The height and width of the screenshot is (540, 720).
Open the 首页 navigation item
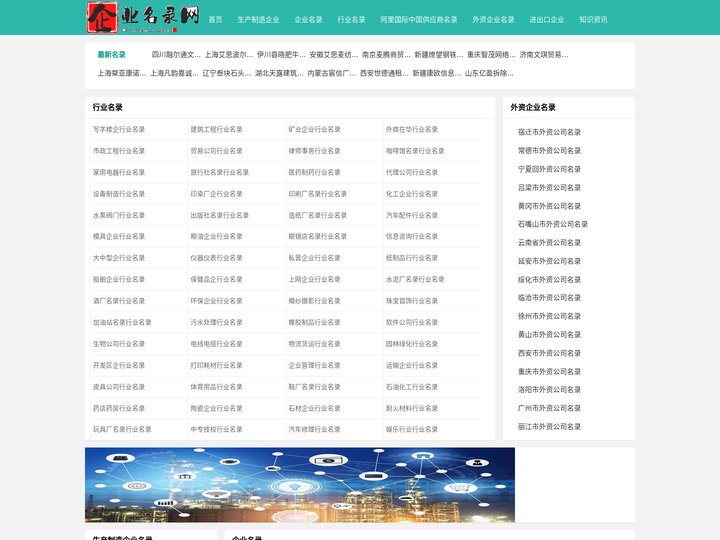click(x=215, y=20)
